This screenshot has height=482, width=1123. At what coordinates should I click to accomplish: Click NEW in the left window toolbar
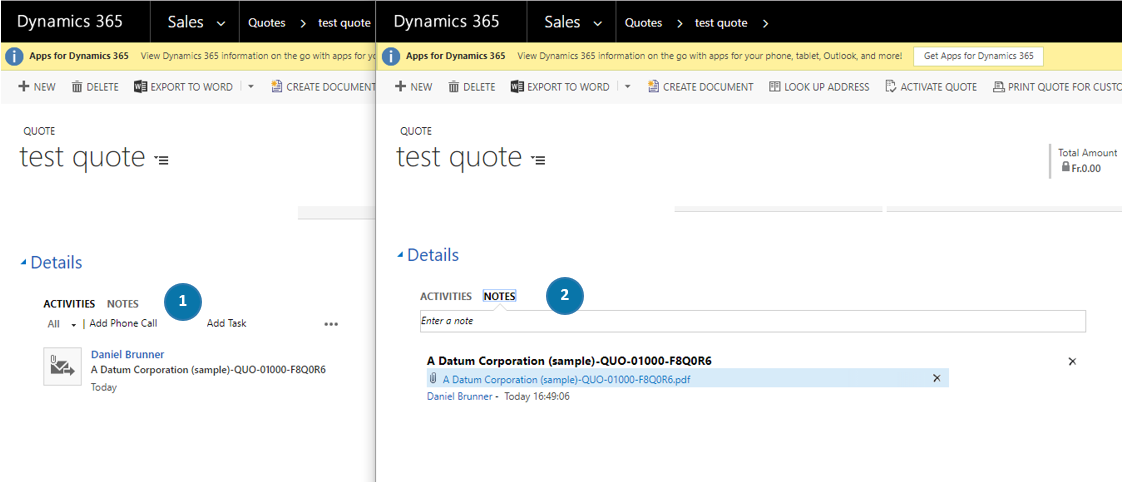[37, 87]
